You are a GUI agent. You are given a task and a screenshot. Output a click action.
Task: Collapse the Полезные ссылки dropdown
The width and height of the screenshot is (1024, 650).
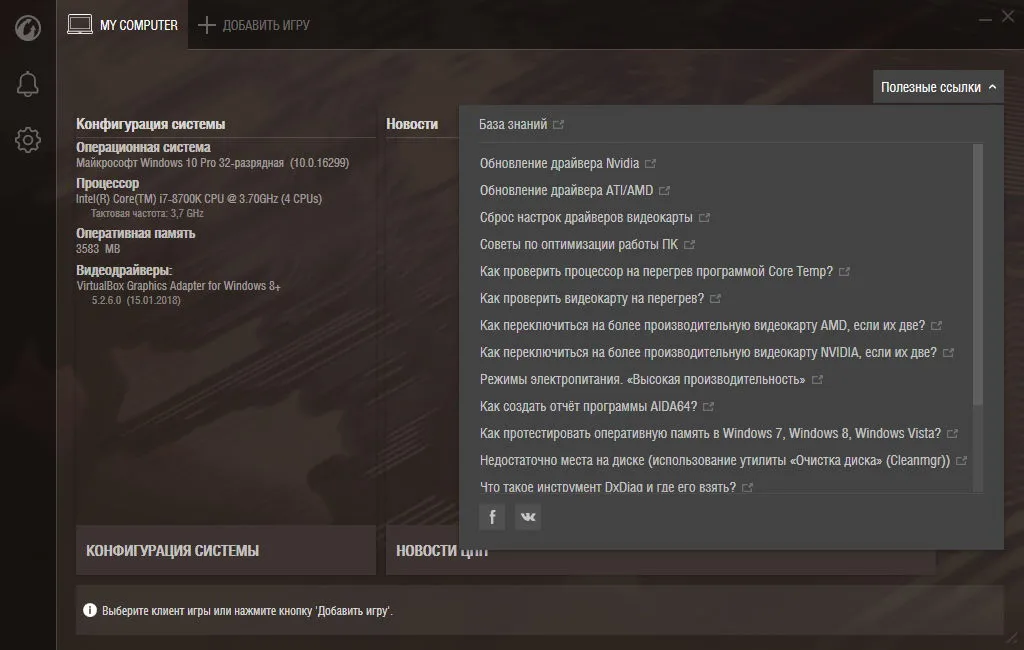(x=938, y=87)
